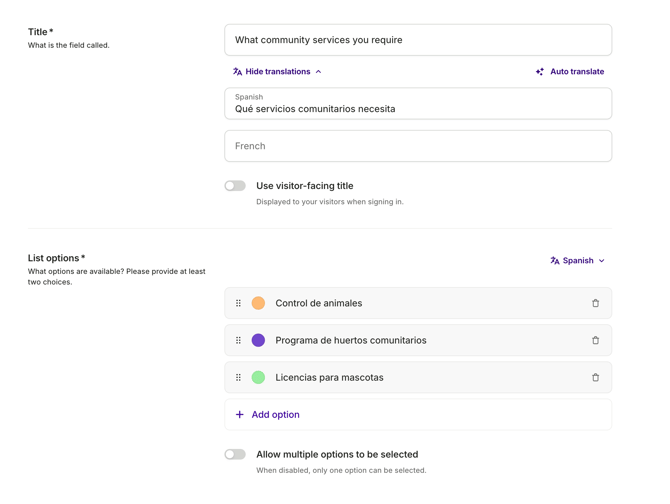The height and width of the screenshot is (504, 670).
Task: Enable Allow multiple options to be selected
Action: [235, 454]
